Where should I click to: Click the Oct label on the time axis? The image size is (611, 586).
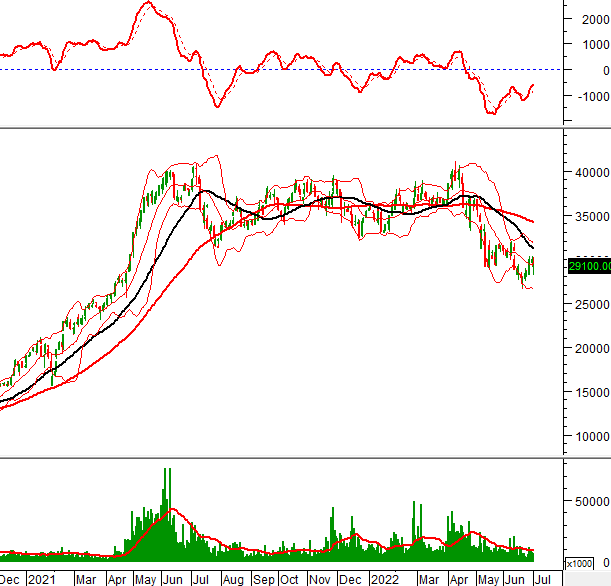pos(290,579)
